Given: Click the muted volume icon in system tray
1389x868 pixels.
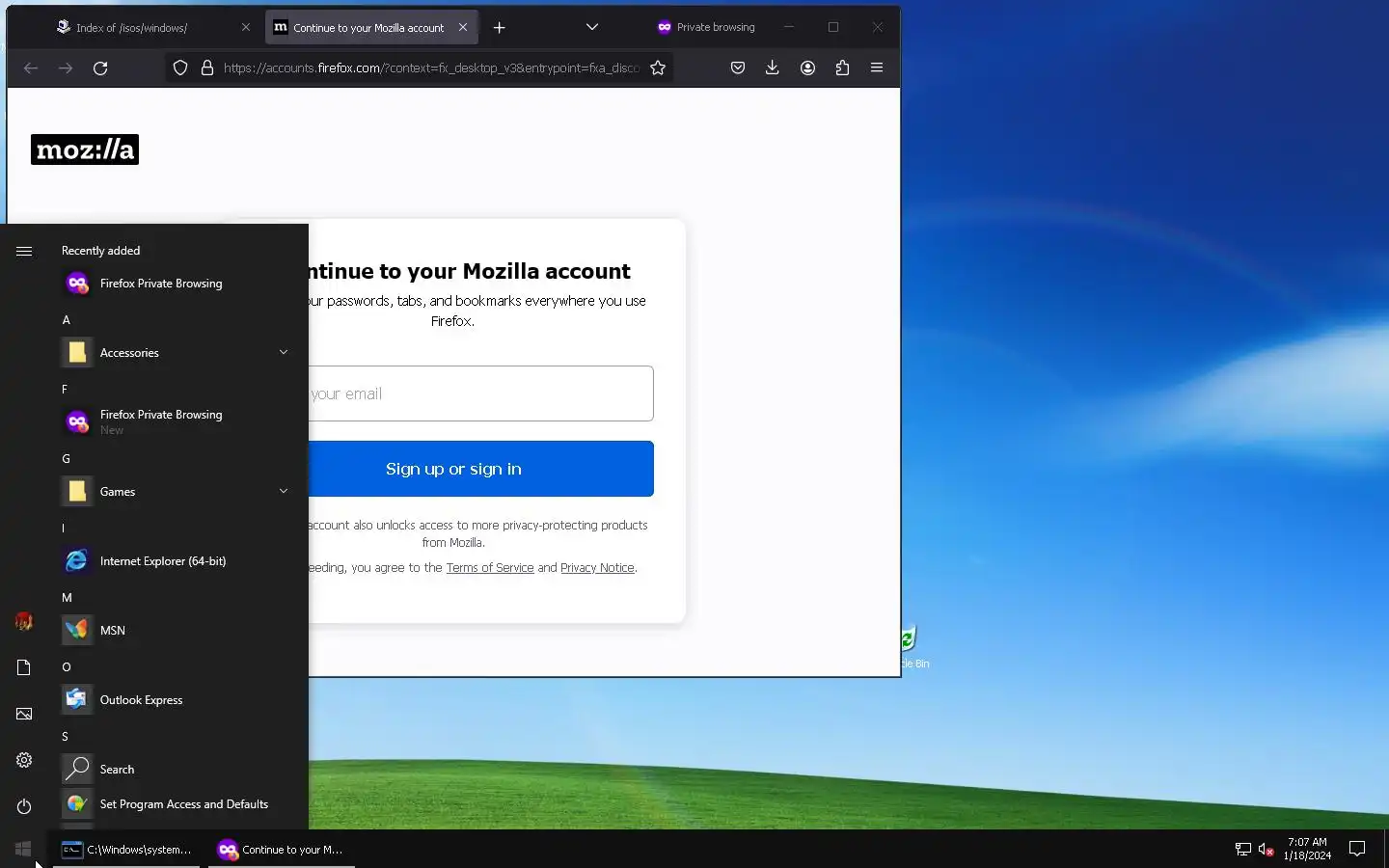Looking at the screenshot, I should [1266, 850].
